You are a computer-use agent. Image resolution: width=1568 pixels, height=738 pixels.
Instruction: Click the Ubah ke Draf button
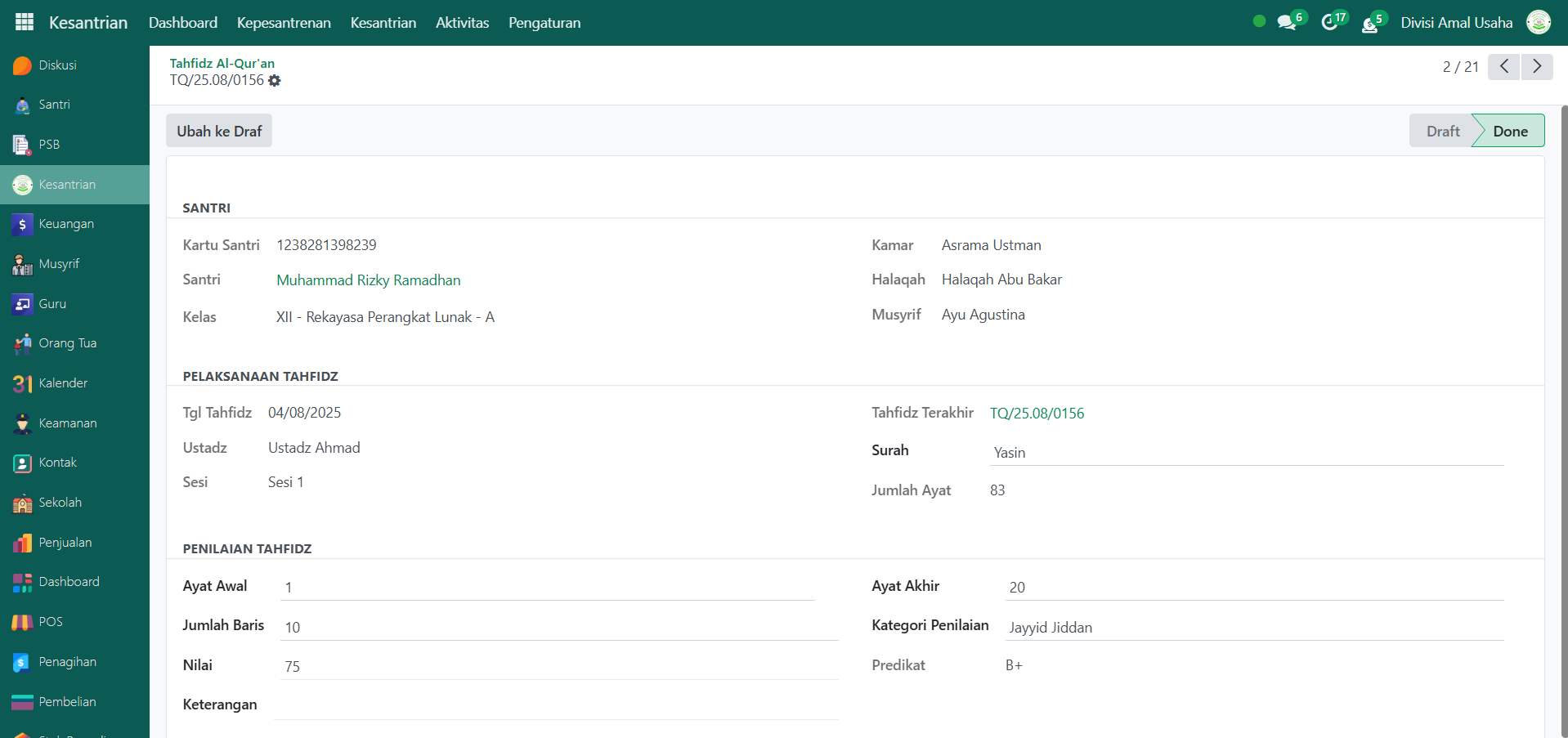[x=219, y=132]
